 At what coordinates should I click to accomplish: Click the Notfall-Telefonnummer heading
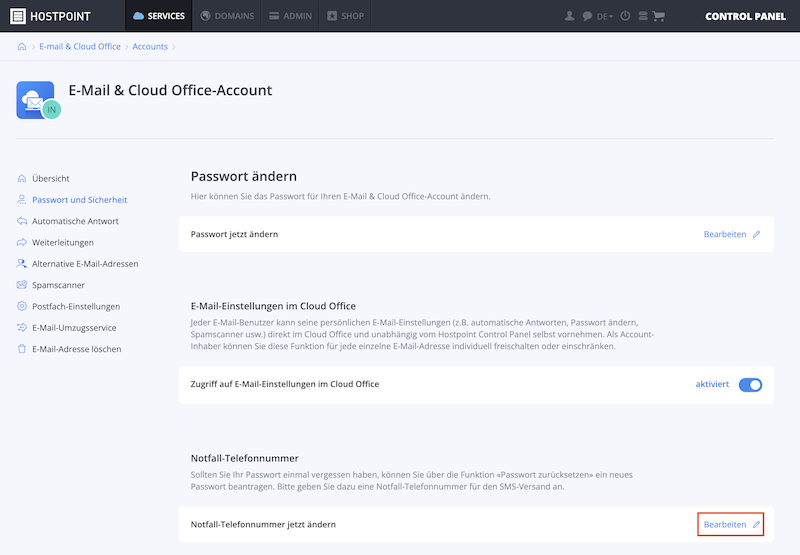[244, 458]
